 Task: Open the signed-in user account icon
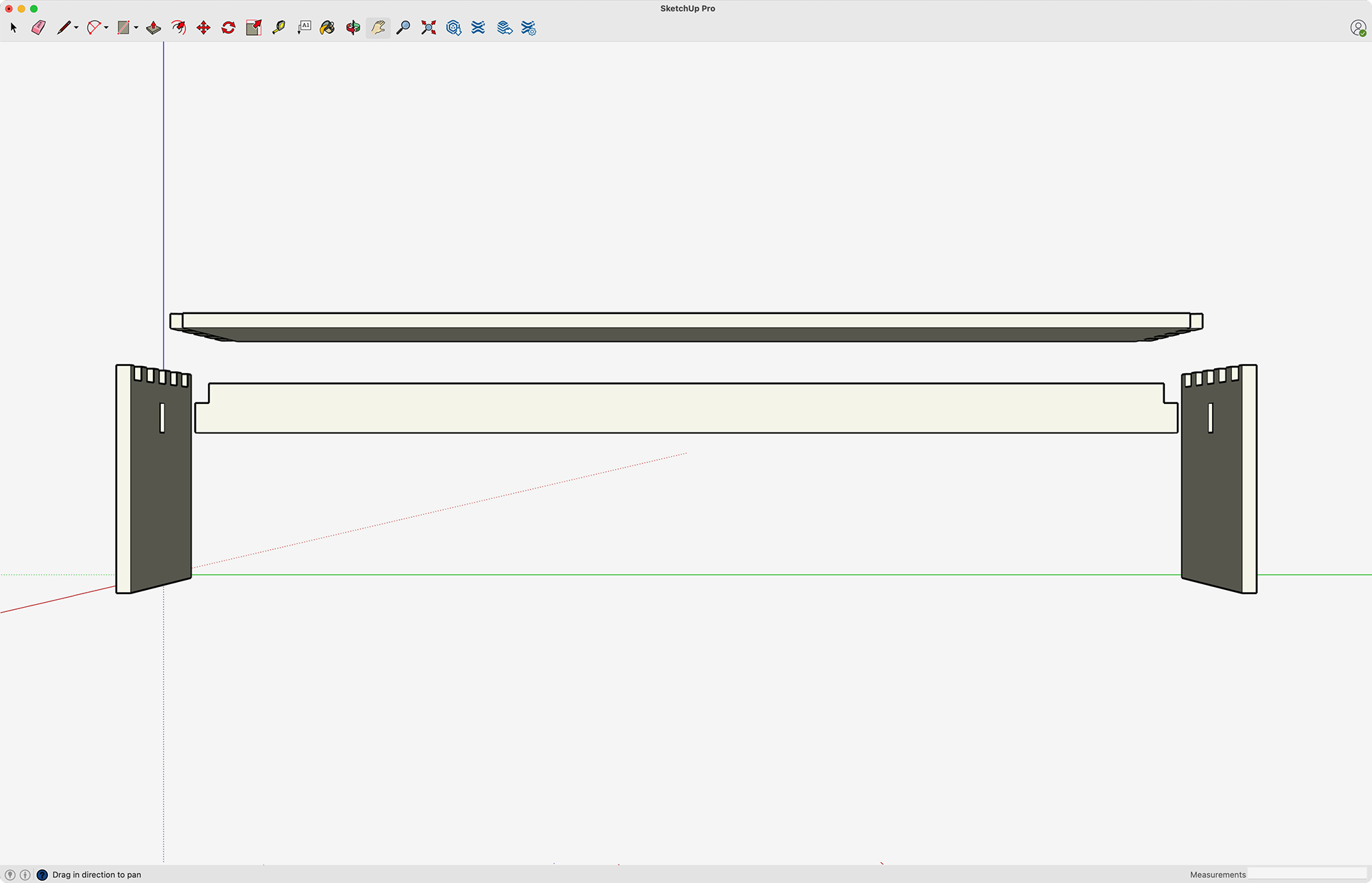(1358, 28)
